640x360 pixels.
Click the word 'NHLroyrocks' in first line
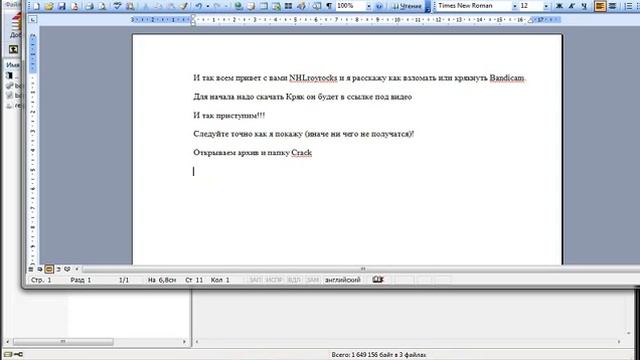tap(313, 78)
